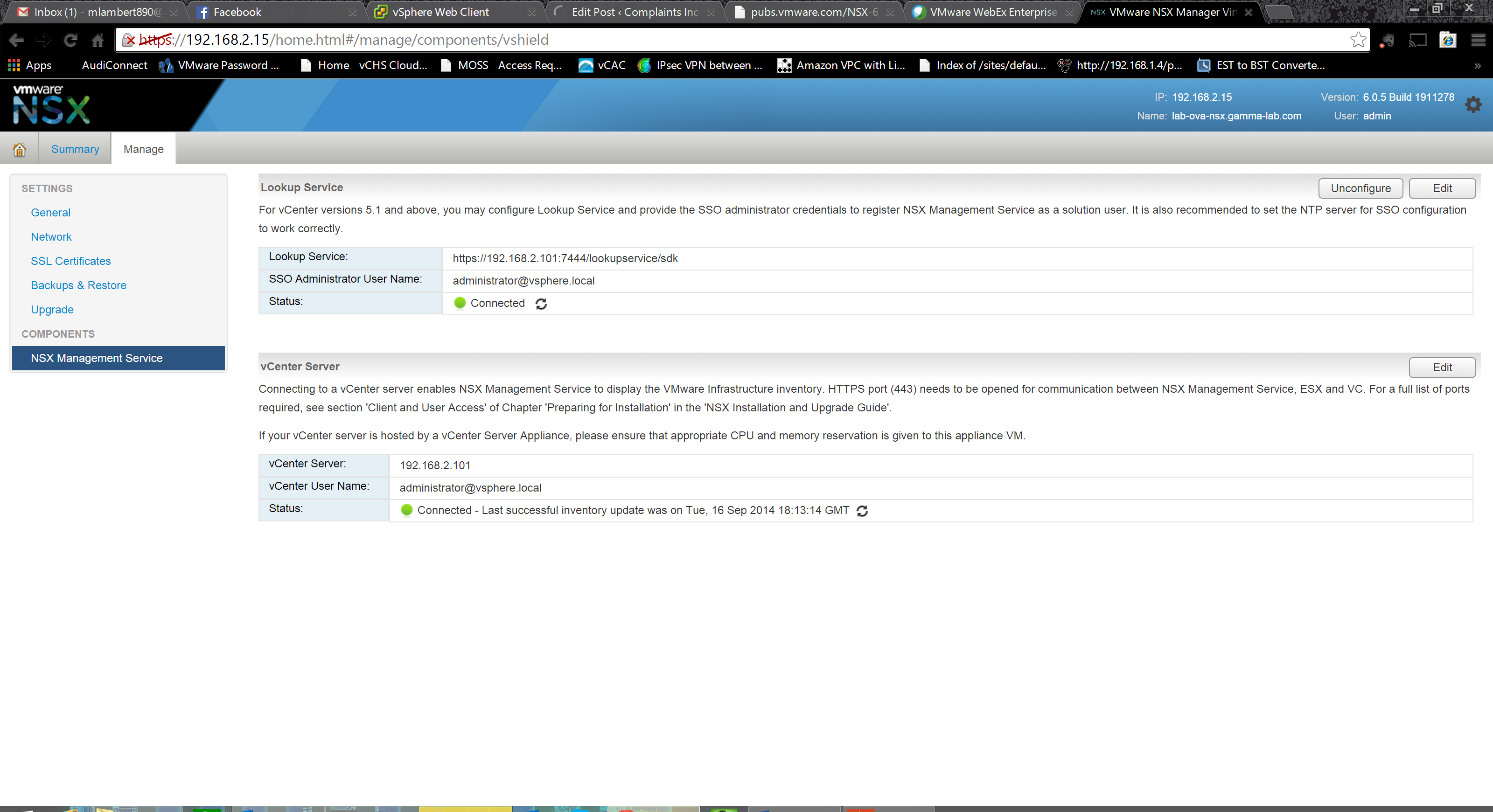Click the browser reload icon
The image size is (1493, 812).
70,40
